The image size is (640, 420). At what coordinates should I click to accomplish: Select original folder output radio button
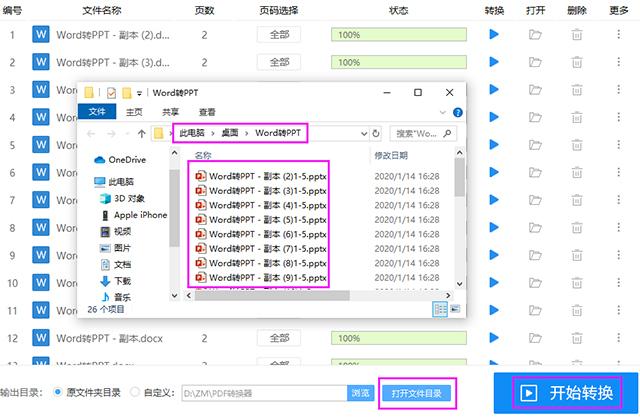pyautogui.click(x=58, y=392)
